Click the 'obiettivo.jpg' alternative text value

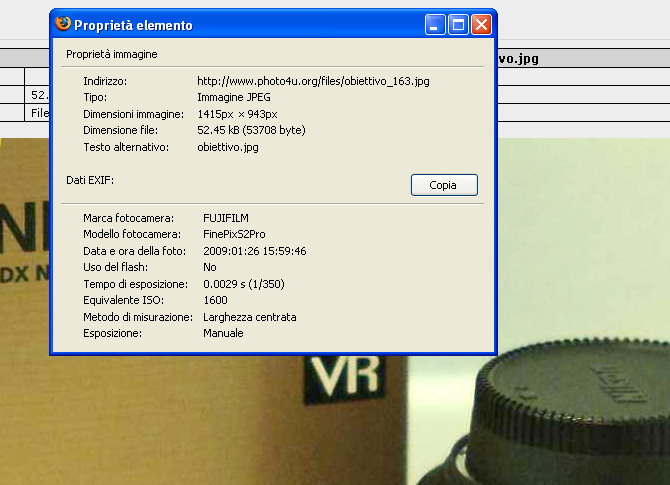228,147
